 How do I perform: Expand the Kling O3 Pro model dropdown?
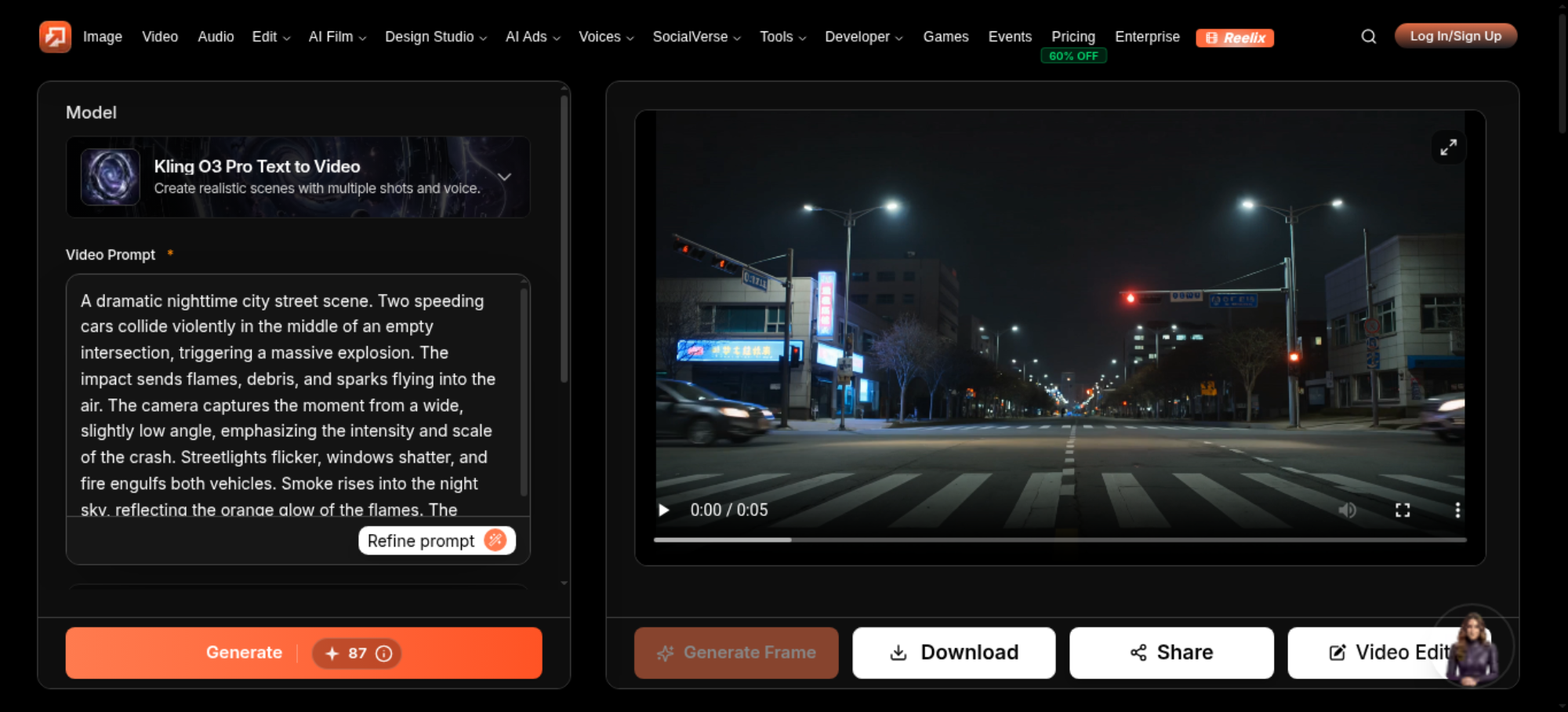click(x=505, y=177)
